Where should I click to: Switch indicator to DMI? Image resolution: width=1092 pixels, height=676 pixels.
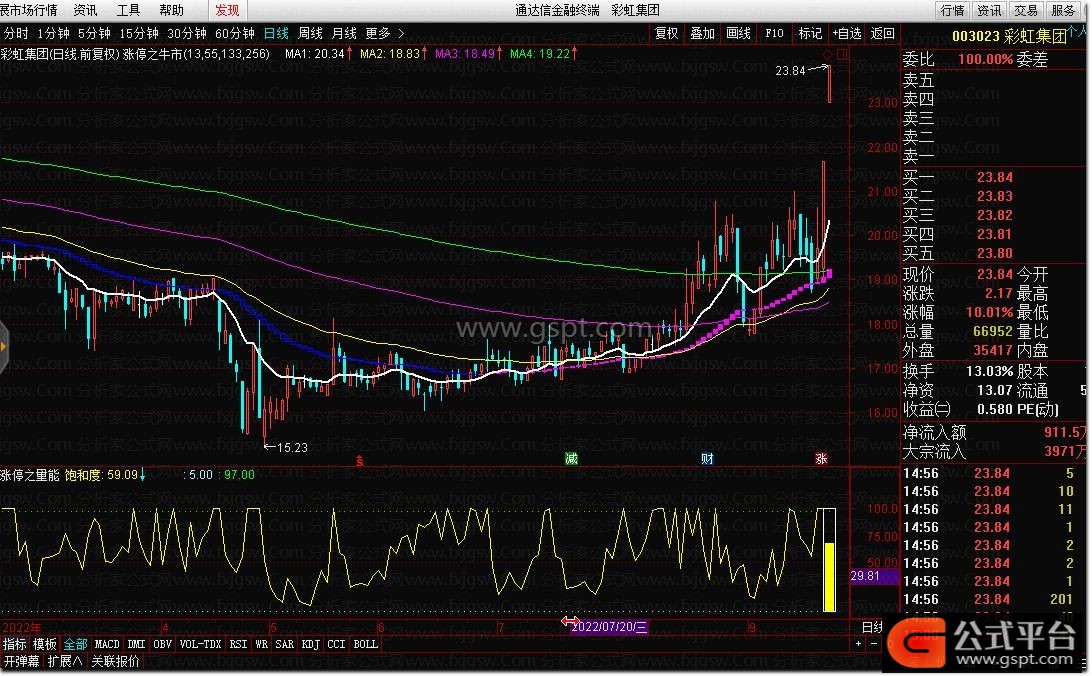136,644
